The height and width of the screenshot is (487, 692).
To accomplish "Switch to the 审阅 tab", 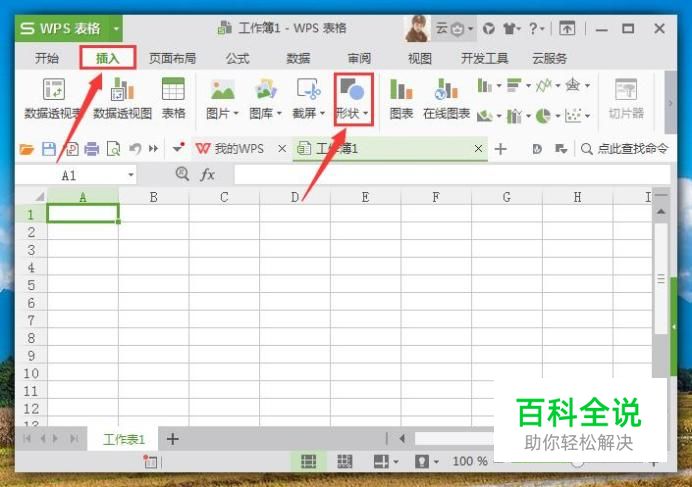I will [x=359, y=58].
